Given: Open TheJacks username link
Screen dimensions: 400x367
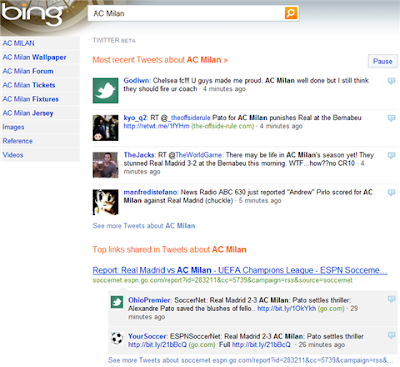Looking at the screenshot, I should click(139, 155).
